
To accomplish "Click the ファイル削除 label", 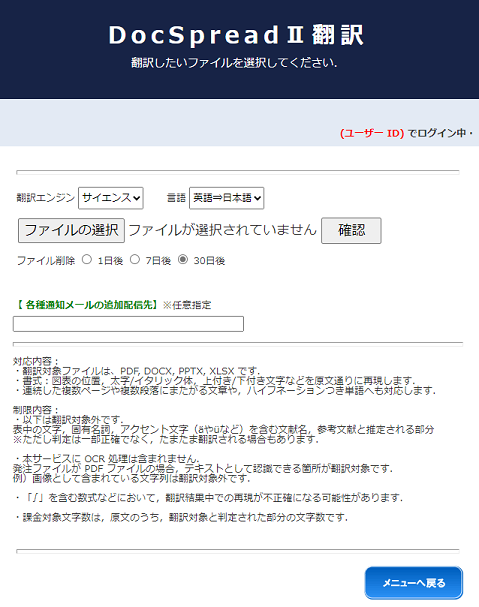I will coord(46,261).
